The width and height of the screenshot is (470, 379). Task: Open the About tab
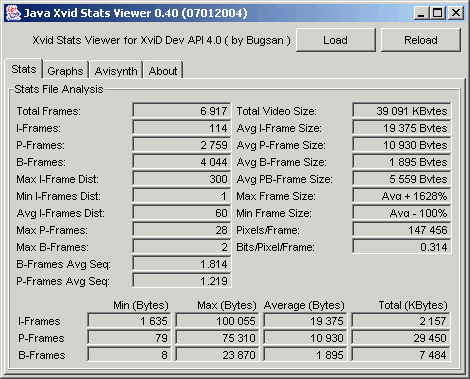[163, 71]
